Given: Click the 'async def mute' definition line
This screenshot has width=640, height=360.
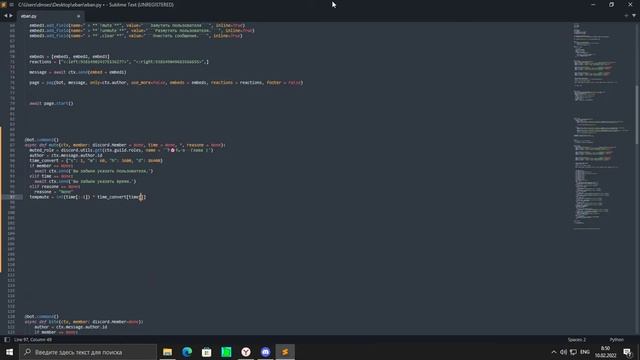Looking at the screenshot, I should [125, 145].
